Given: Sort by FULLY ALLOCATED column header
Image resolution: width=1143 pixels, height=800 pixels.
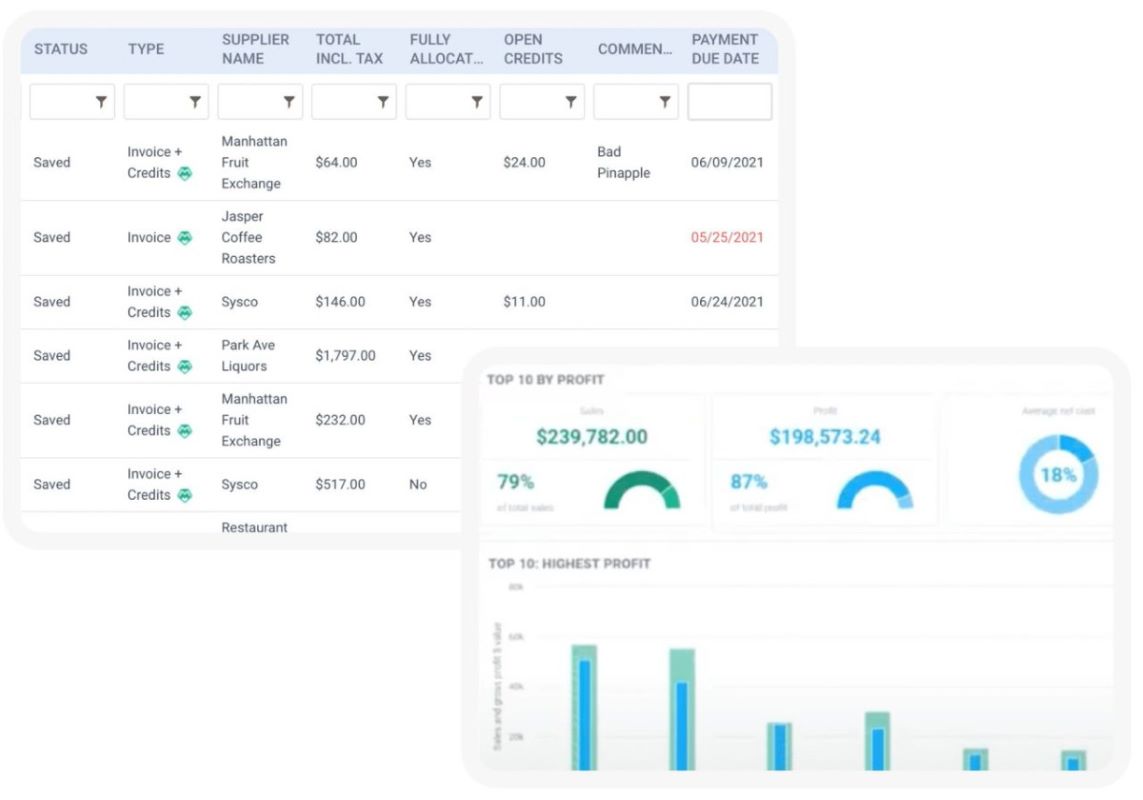Looking at the screenshot, I should tap(446, 49).
